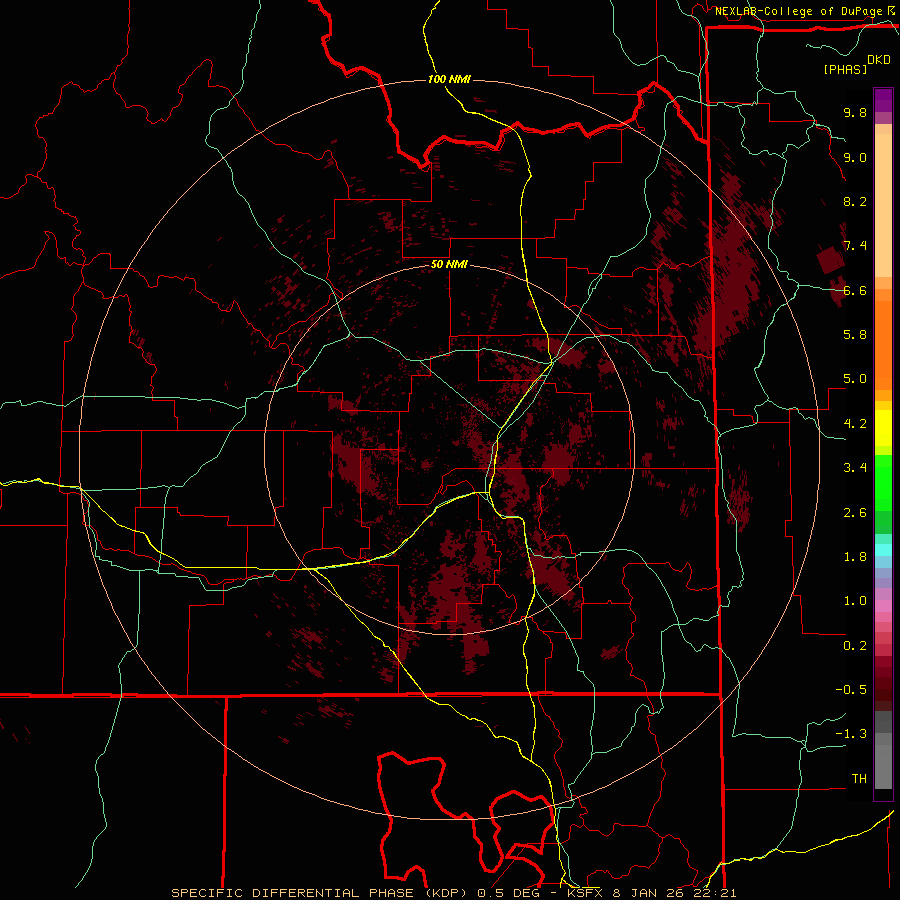
Task: Select the -1.3 scale value
Action: pyautogui.click(x=851, y=734)
